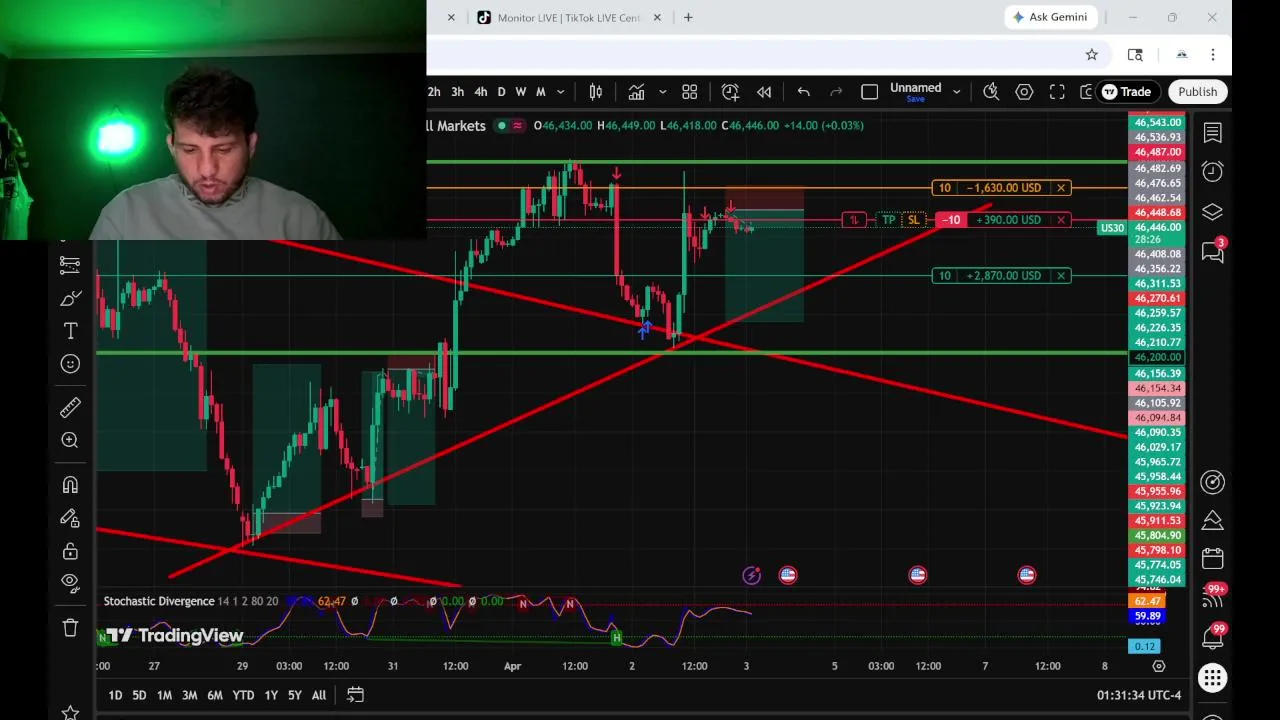Select the Brush drawing tool

70,298
